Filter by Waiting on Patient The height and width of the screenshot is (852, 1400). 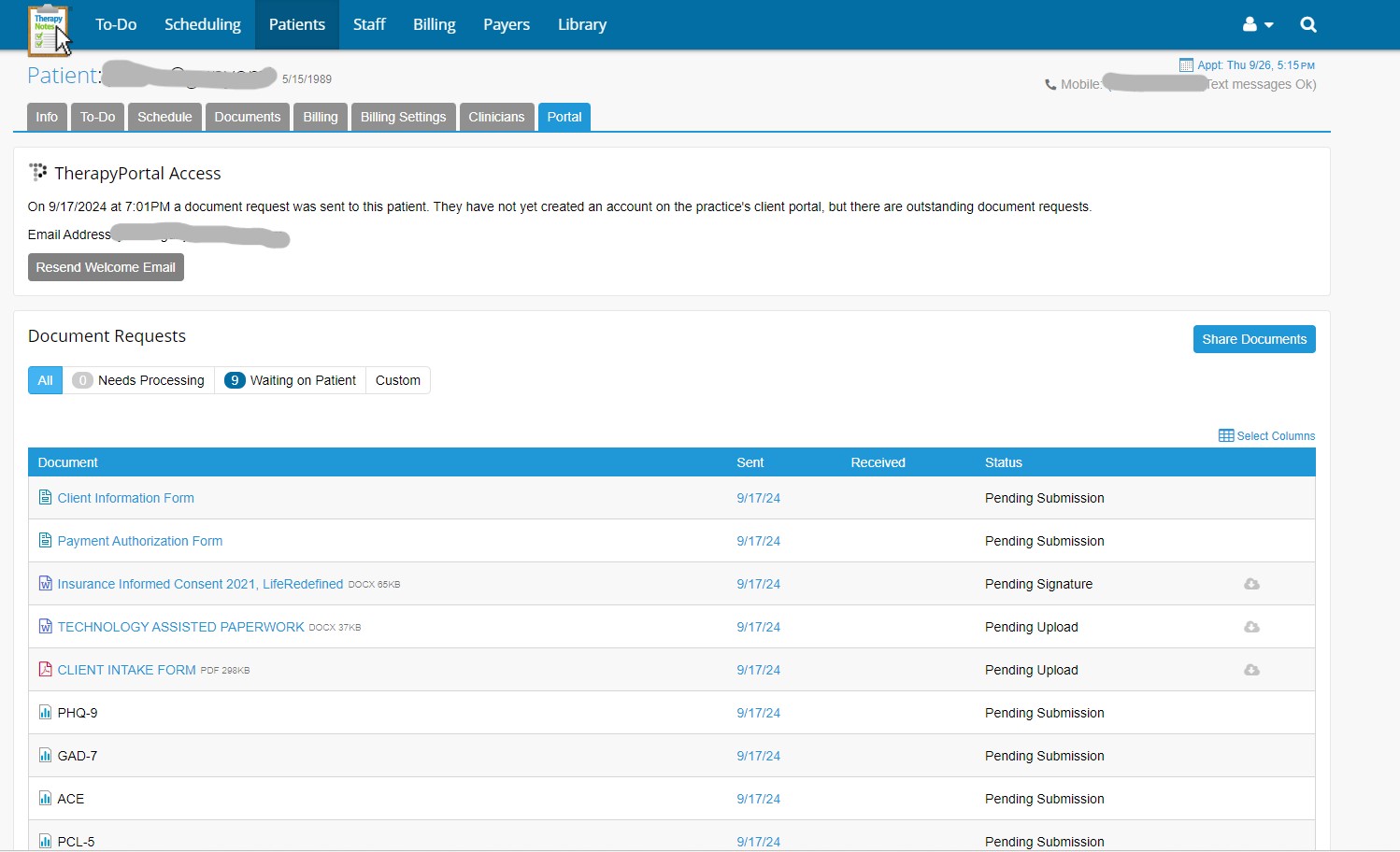click(291, 380)
